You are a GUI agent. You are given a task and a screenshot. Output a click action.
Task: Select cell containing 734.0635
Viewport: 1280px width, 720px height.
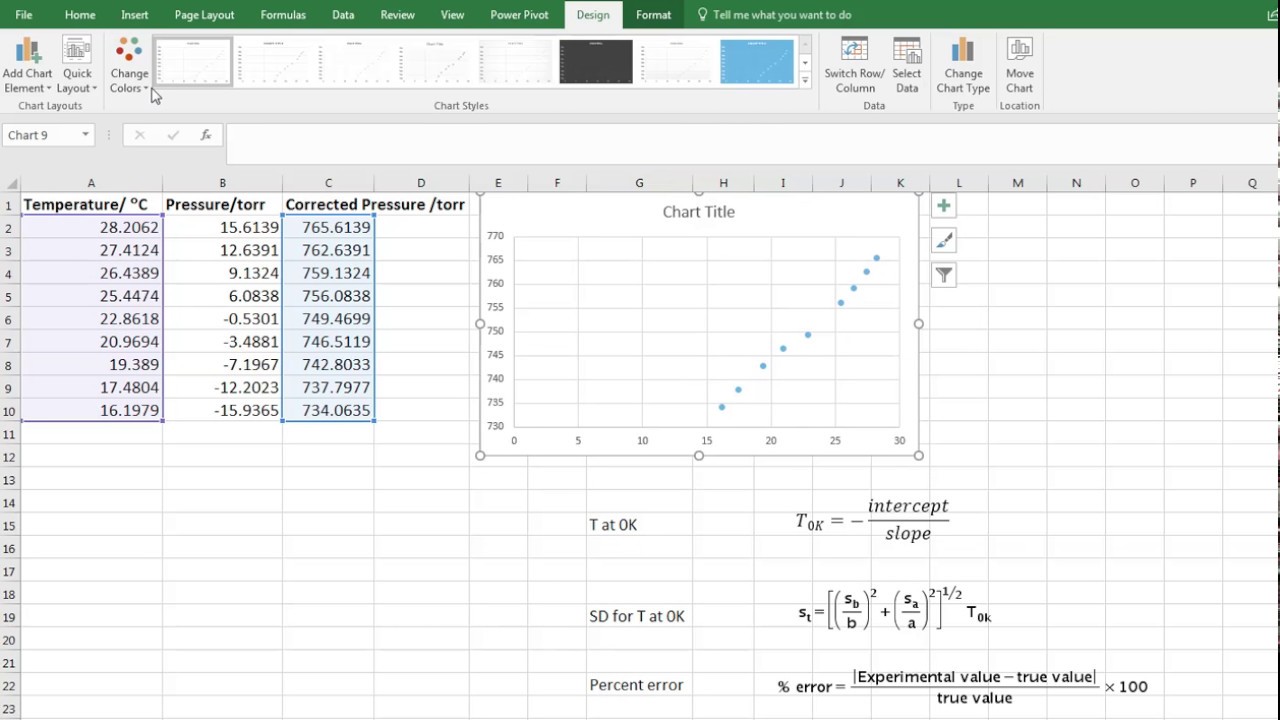[x=328, y=411]
